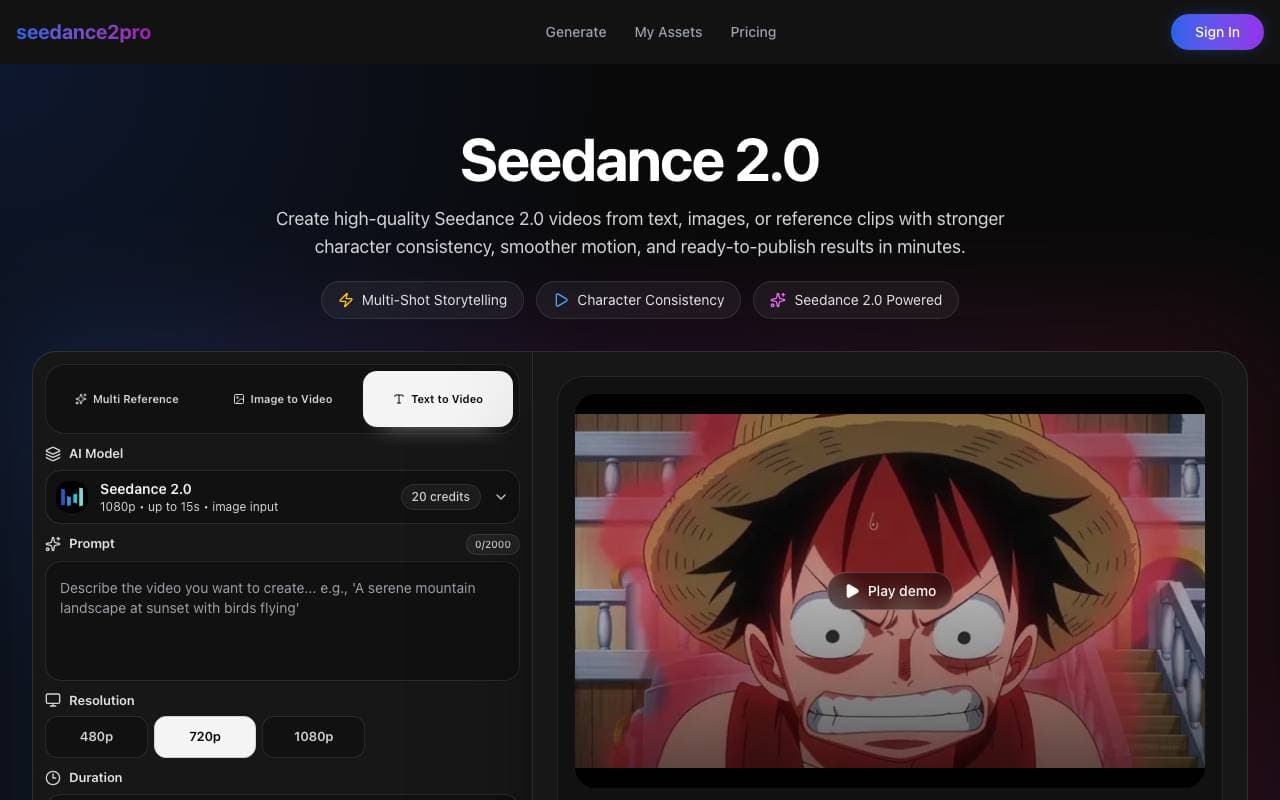Click the Play demo button

click(890, 591)
